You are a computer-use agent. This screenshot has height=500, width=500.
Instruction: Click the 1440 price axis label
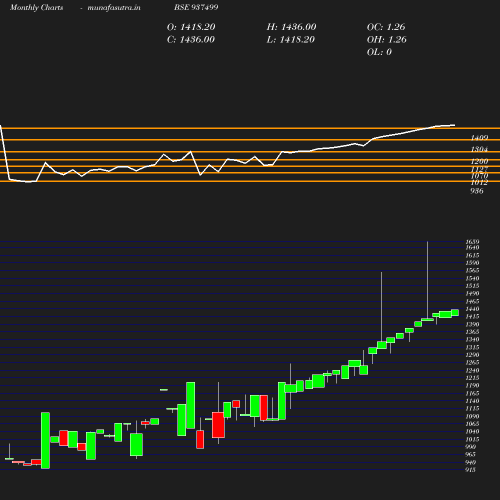[x=473, y=309]
